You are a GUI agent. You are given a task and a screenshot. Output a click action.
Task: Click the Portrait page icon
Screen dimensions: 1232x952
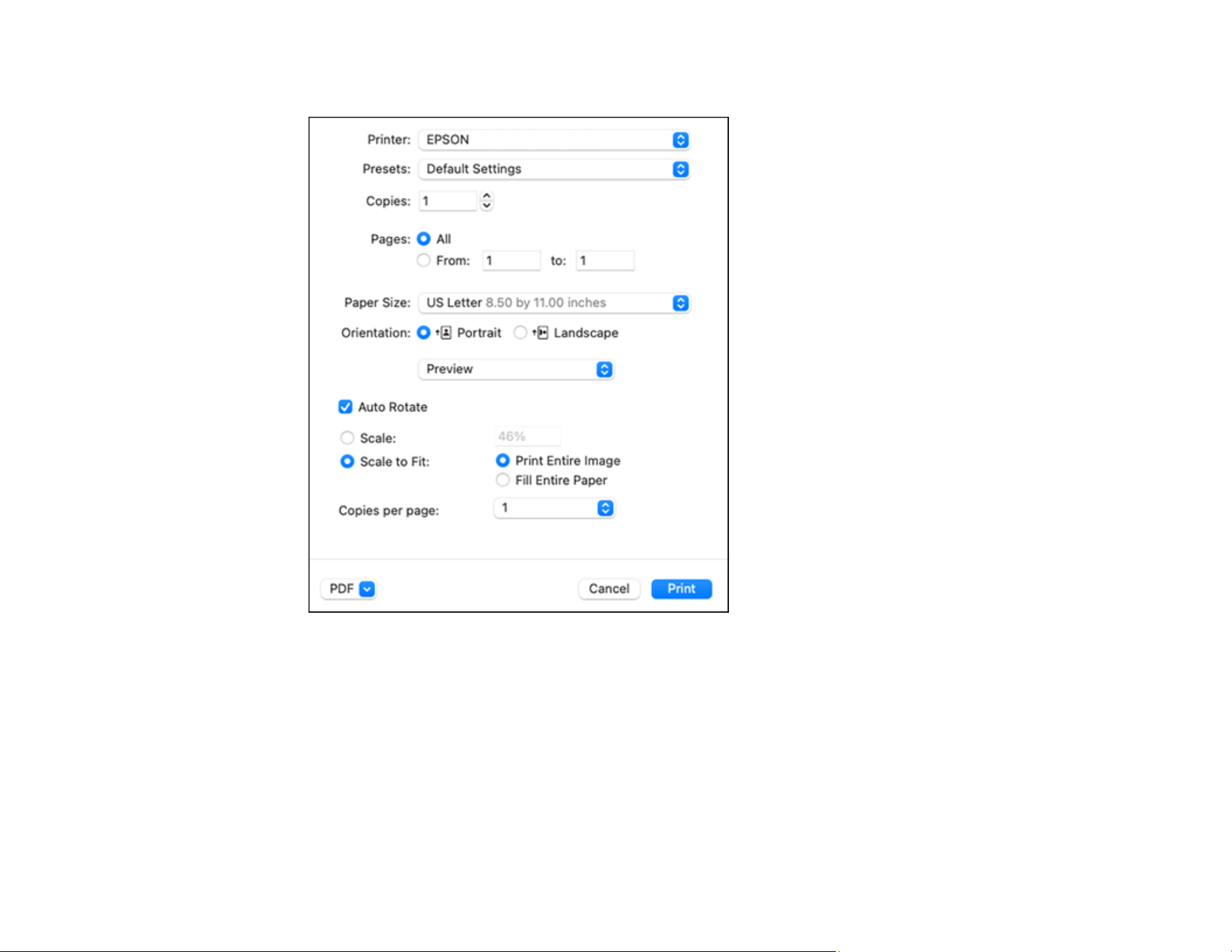[445, 333]
